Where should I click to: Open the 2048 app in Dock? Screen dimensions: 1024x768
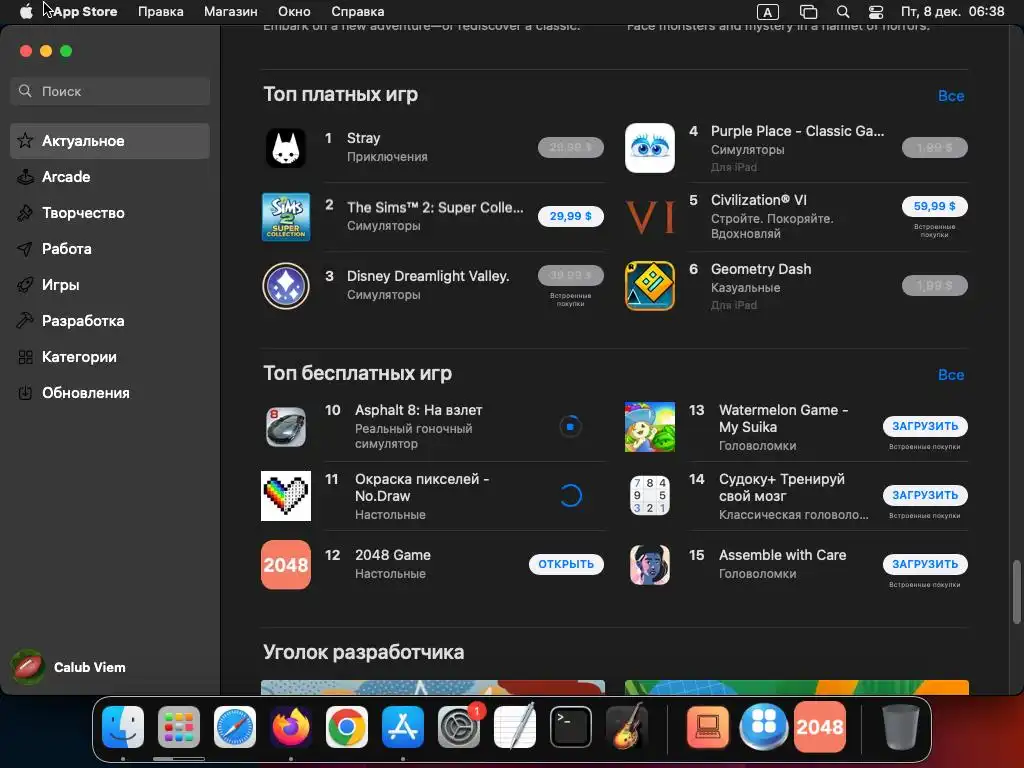pos(820,727)
